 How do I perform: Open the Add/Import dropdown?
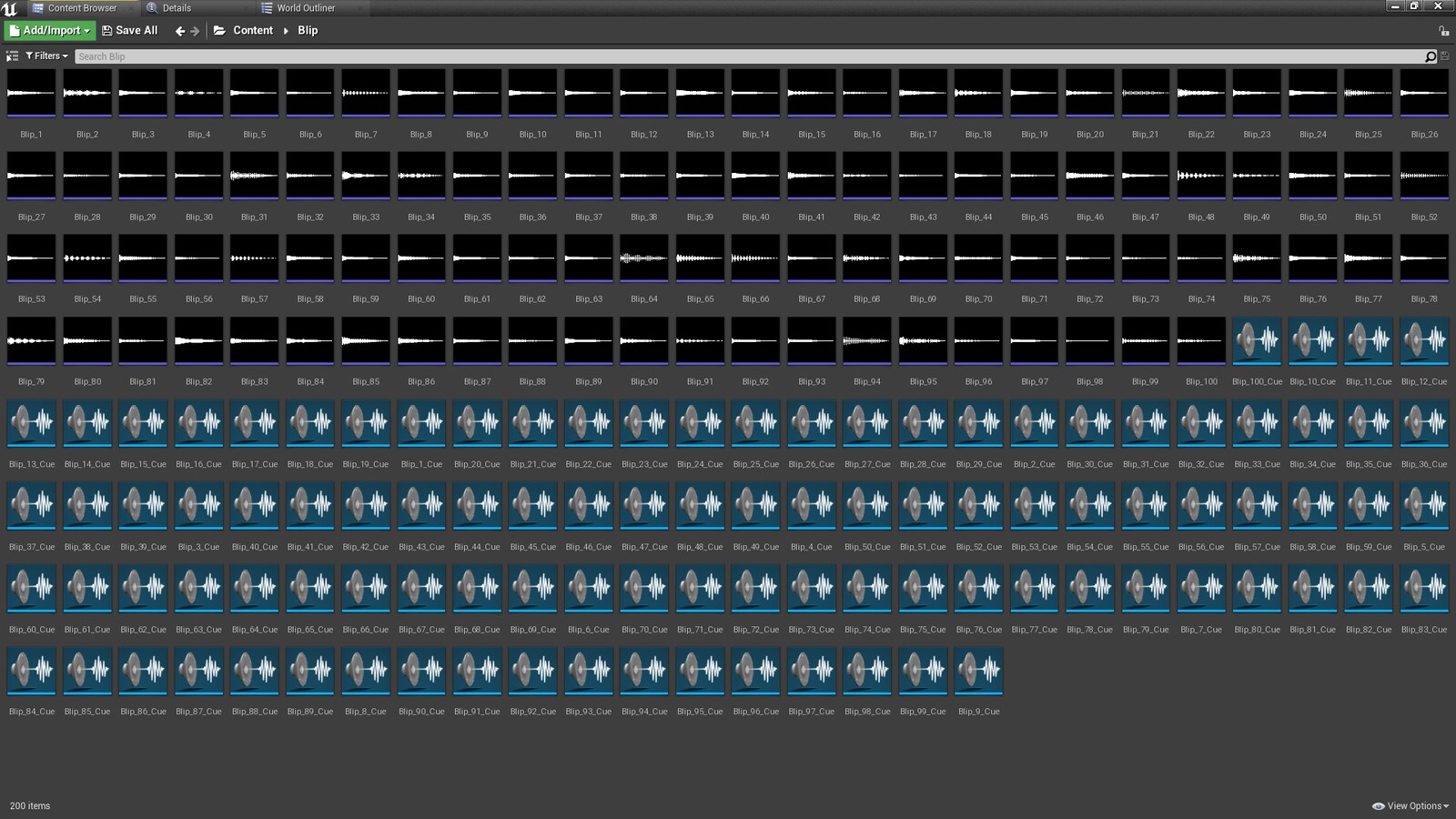[50, 31]
